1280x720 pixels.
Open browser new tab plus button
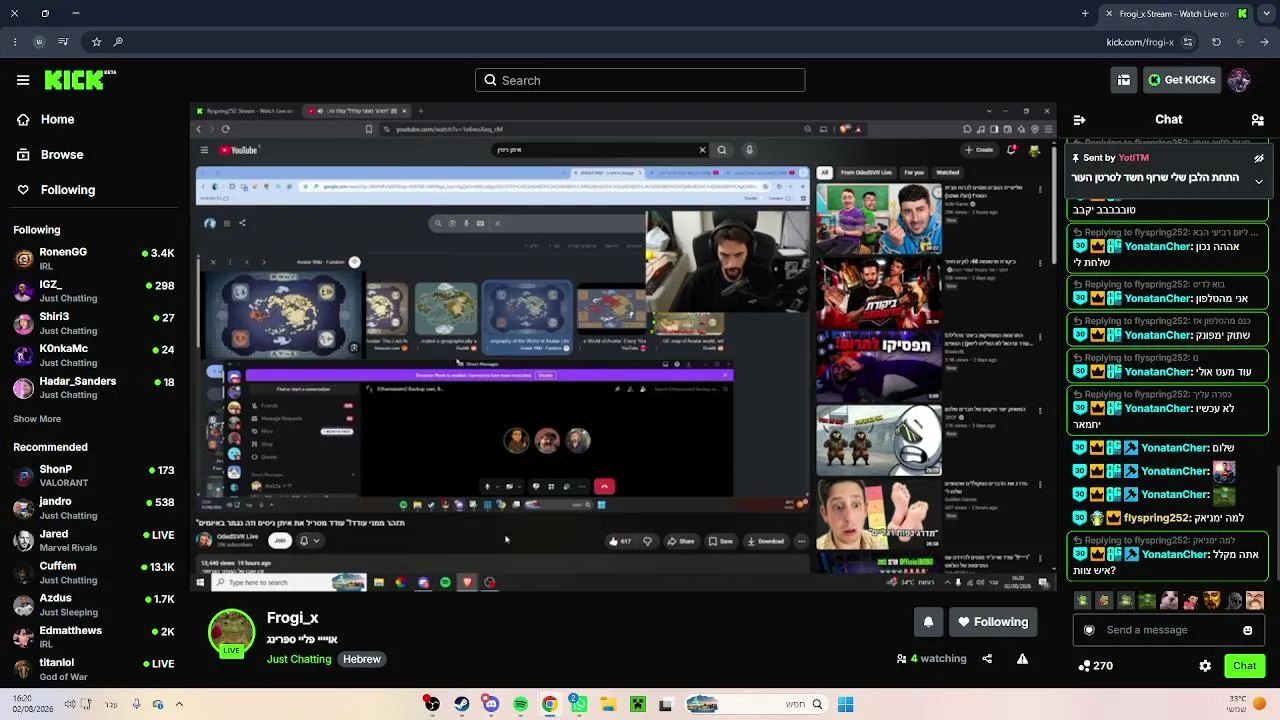1085,14
